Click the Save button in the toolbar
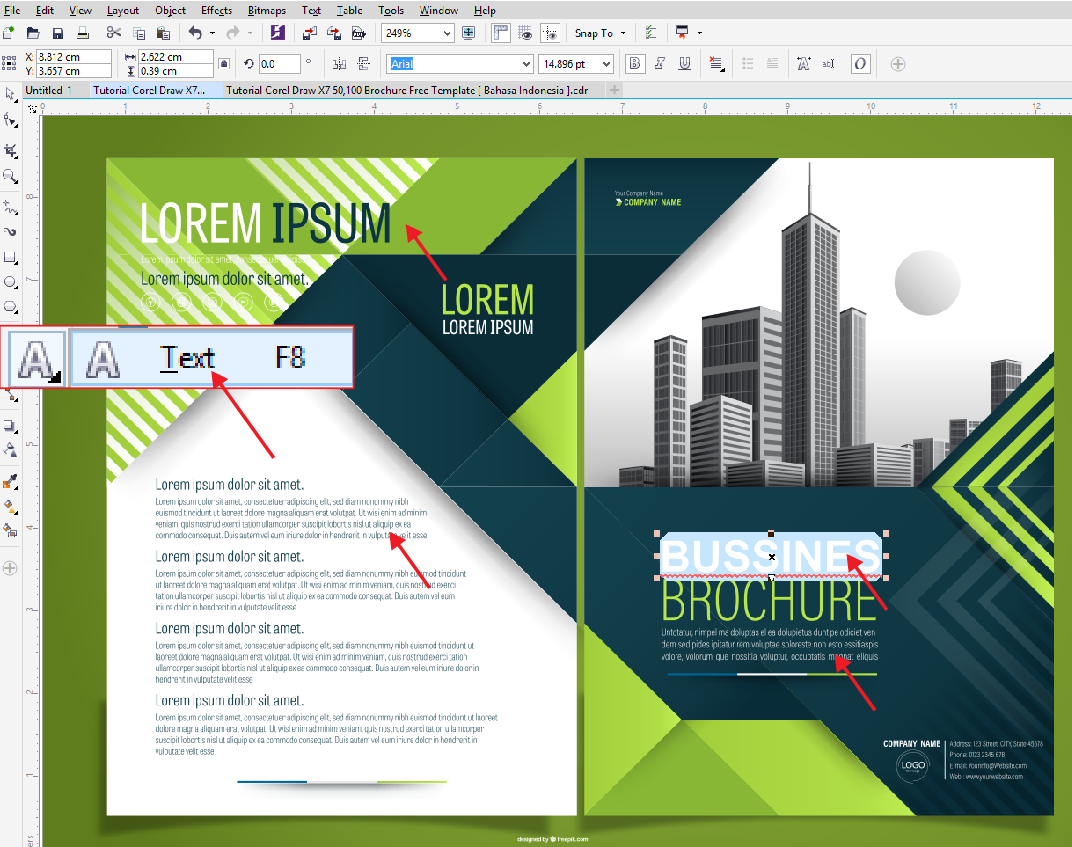Viewport: 1072px width, 847px height. [x=59, y=32]
